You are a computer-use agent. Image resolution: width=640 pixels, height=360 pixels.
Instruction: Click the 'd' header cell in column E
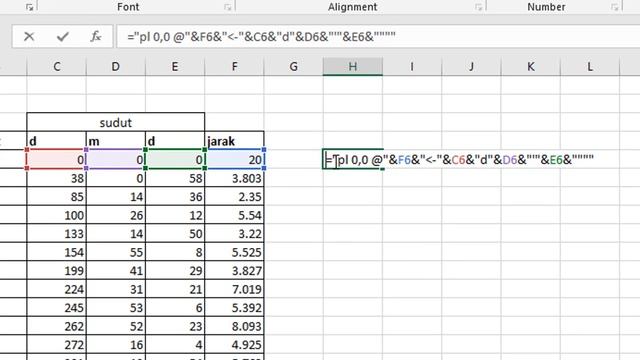click(x=175, y=141)
